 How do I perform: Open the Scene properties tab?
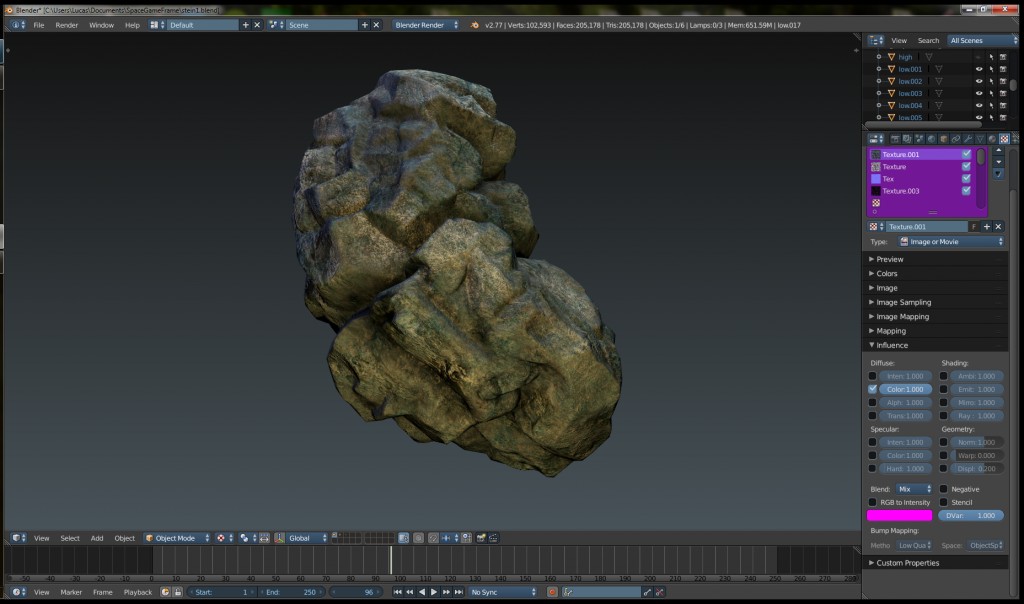(x=917, y=139)
